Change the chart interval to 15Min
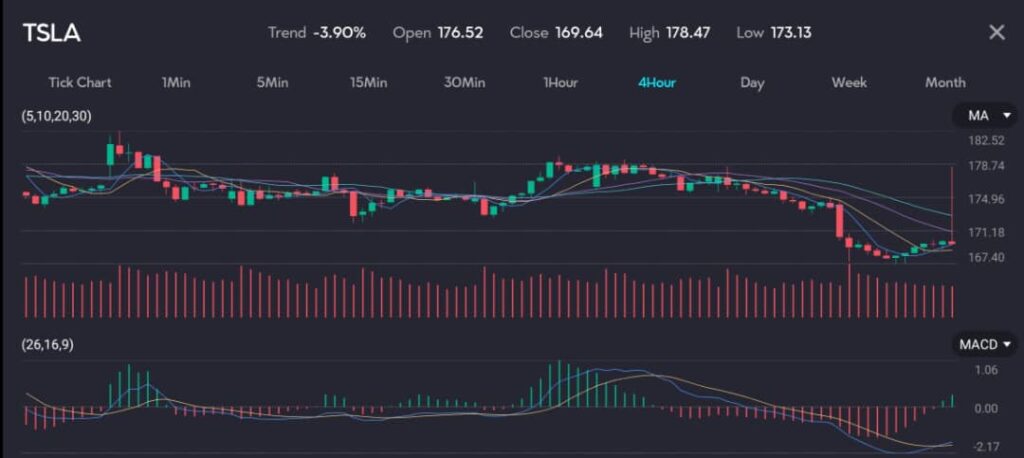This screenshot has height=458, width=1024. (368, 82)
